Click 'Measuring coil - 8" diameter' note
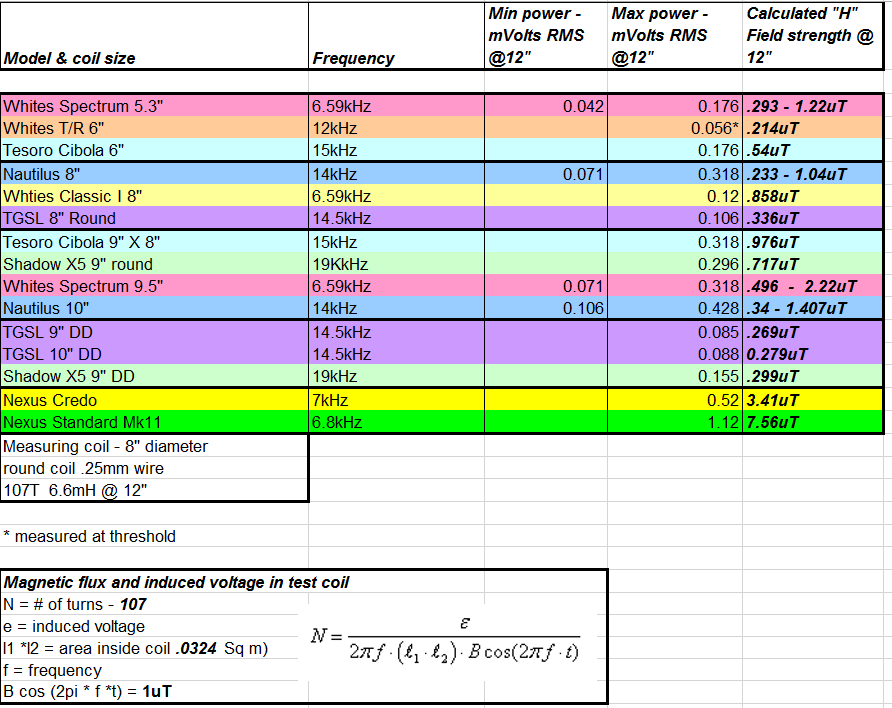Image resolution: width=892 pixels, height=708 pixels. click(155, 446)
